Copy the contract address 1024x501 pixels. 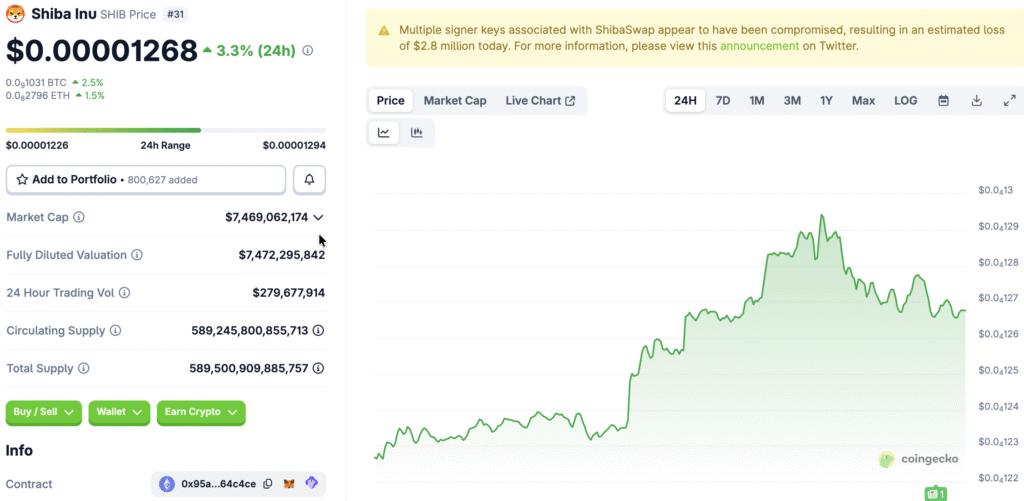click(267, 484)
